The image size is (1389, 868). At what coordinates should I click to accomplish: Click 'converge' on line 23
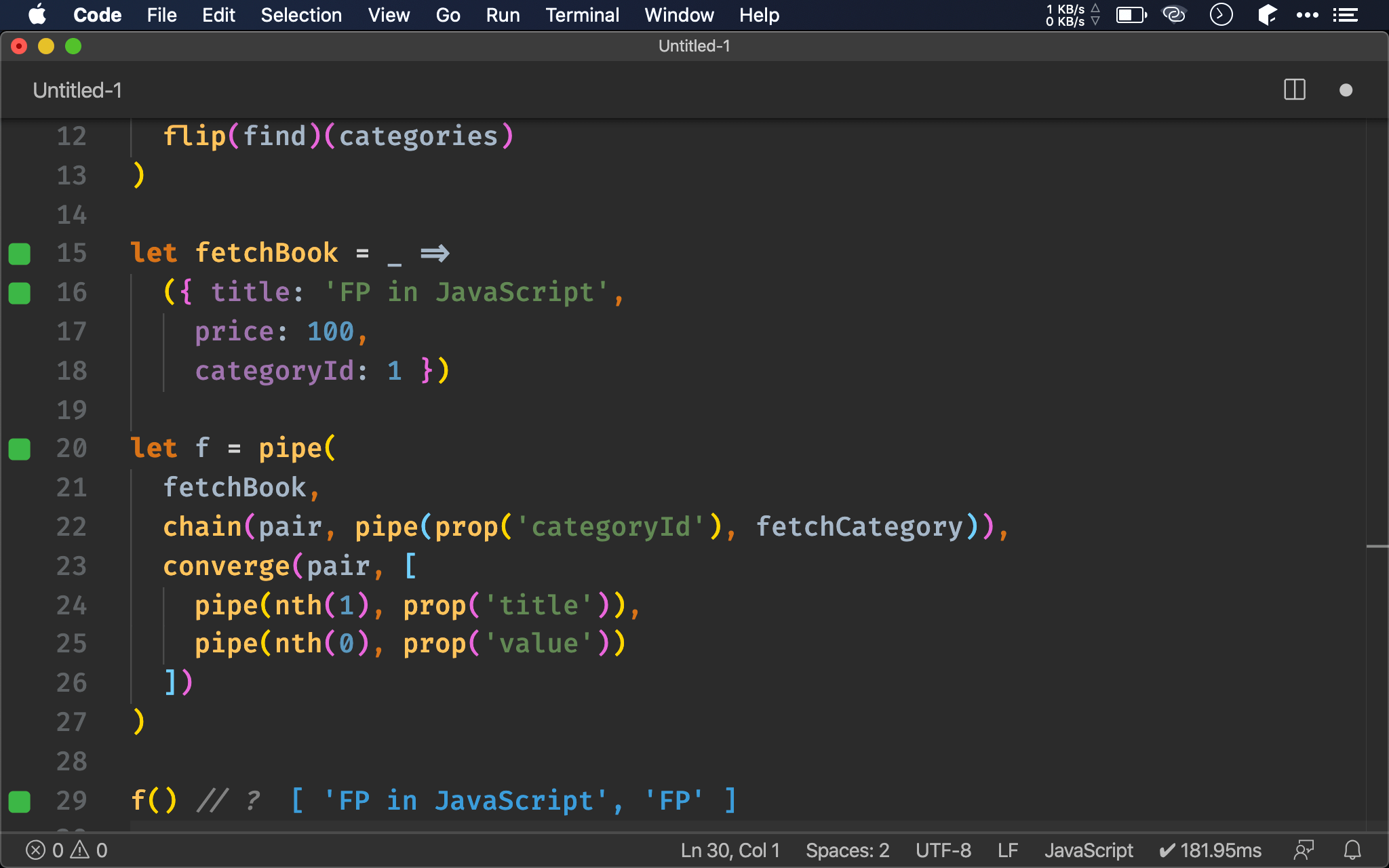point(227,566)
